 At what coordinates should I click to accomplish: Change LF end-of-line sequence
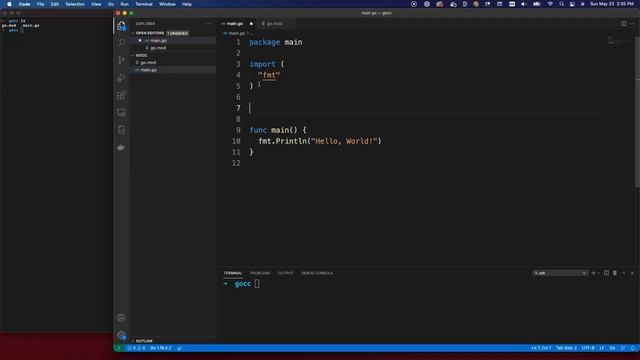(x=602, y=348)
